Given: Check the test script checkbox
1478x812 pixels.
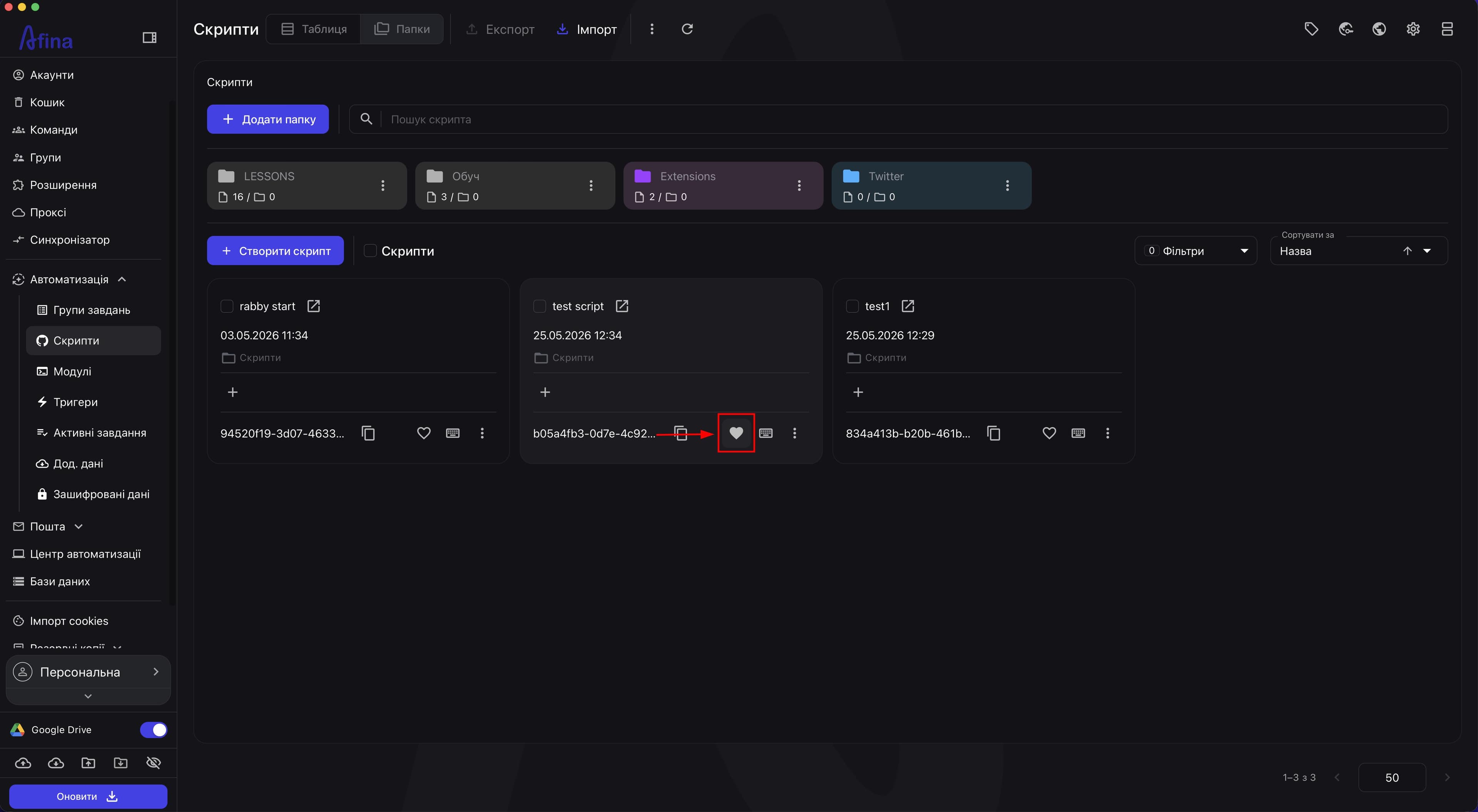Looking at the screenshot, I should tap(539, 306).
